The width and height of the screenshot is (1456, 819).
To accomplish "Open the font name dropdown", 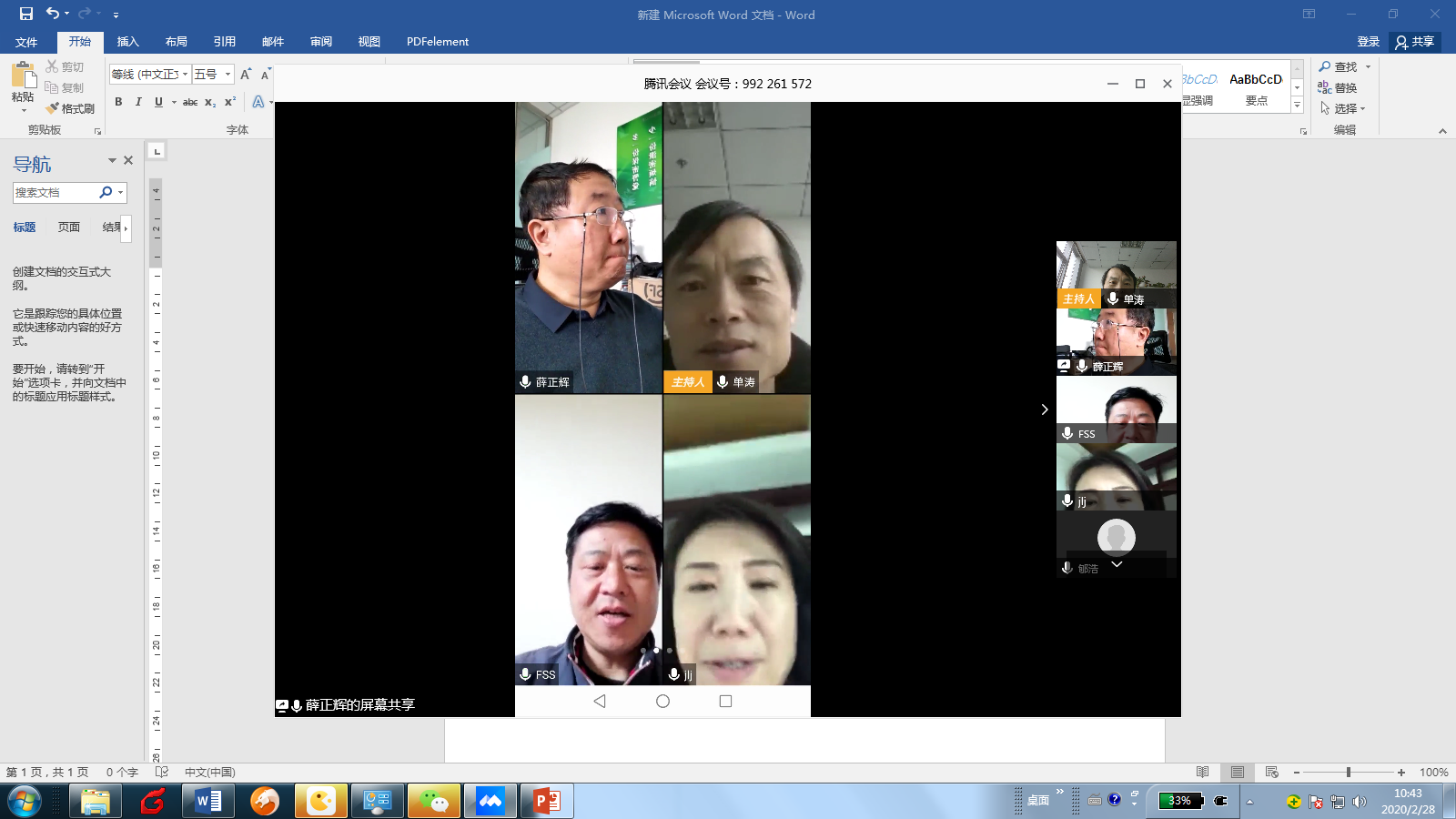I will (x=186, y=75).
